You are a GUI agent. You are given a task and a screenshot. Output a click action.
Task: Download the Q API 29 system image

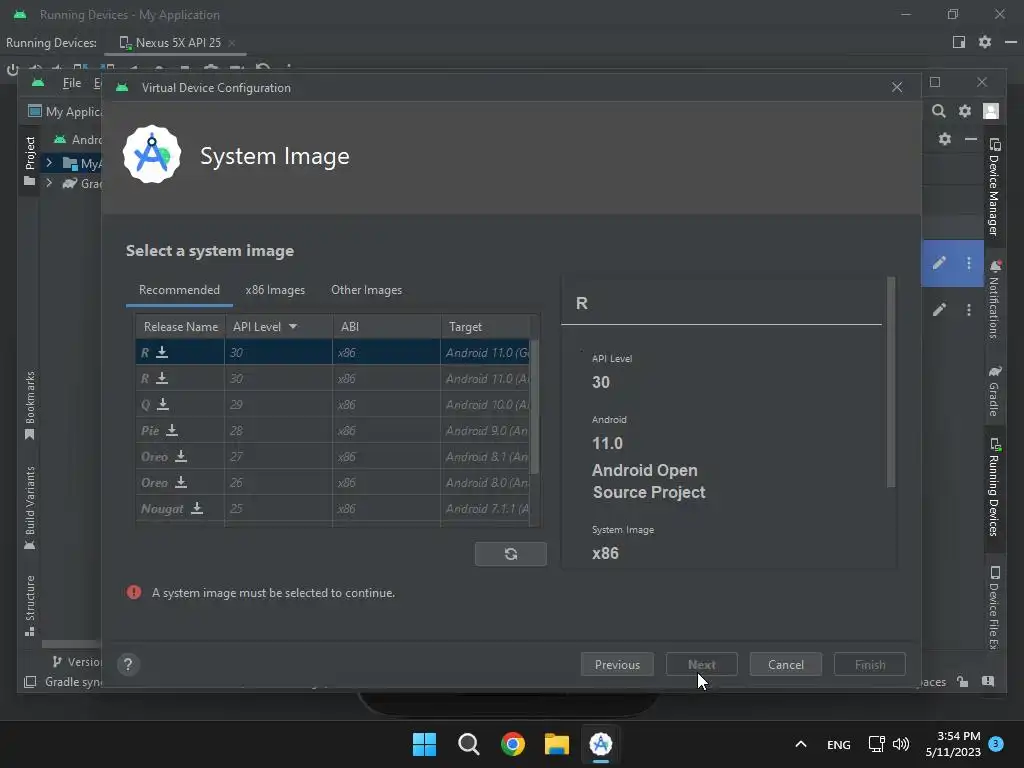pos(163,404)
